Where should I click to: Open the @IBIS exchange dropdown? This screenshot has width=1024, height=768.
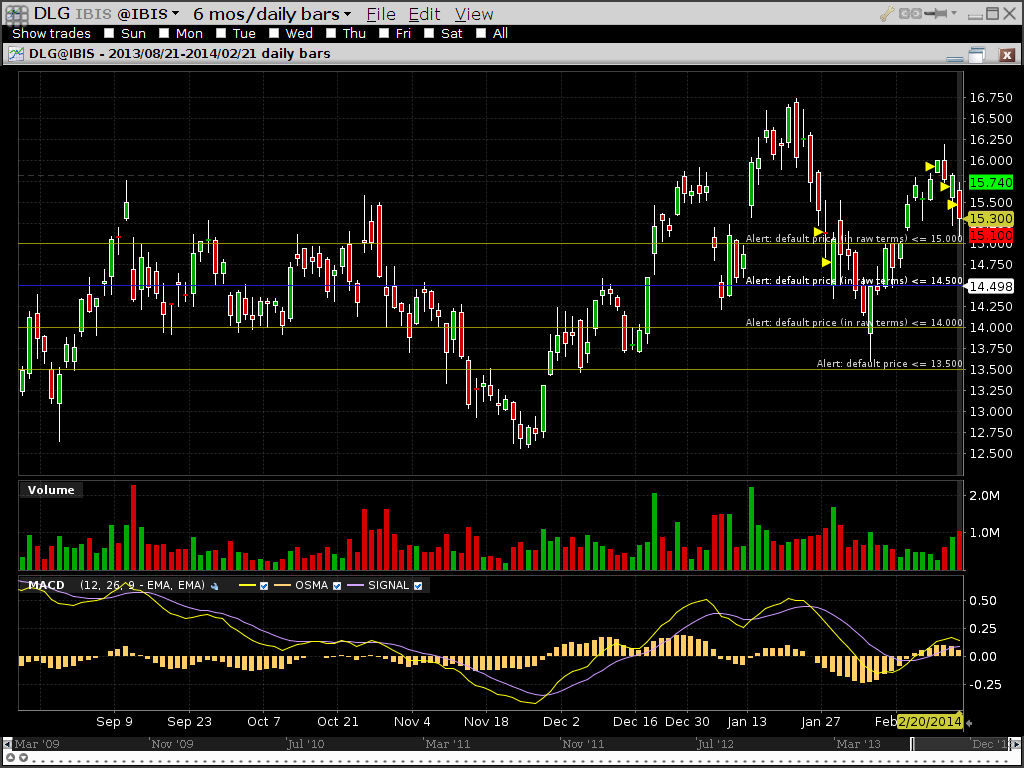(148, 14)
